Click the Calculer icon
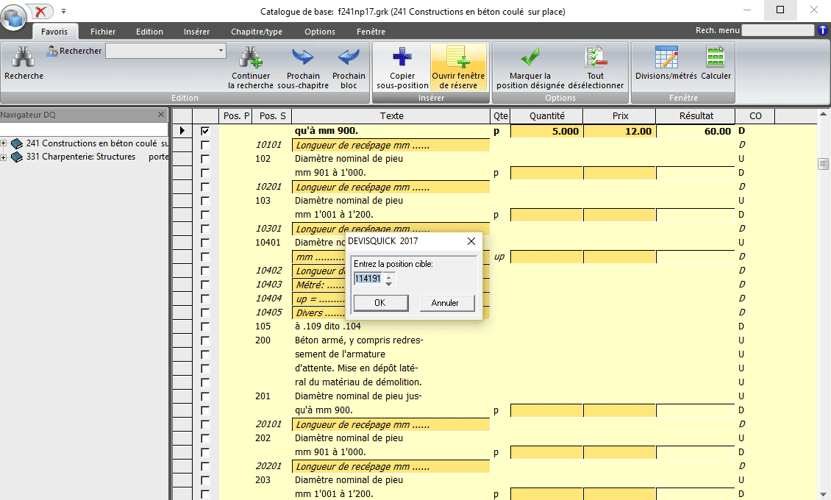This screenshot has width=831, height=500. point(715,57)
